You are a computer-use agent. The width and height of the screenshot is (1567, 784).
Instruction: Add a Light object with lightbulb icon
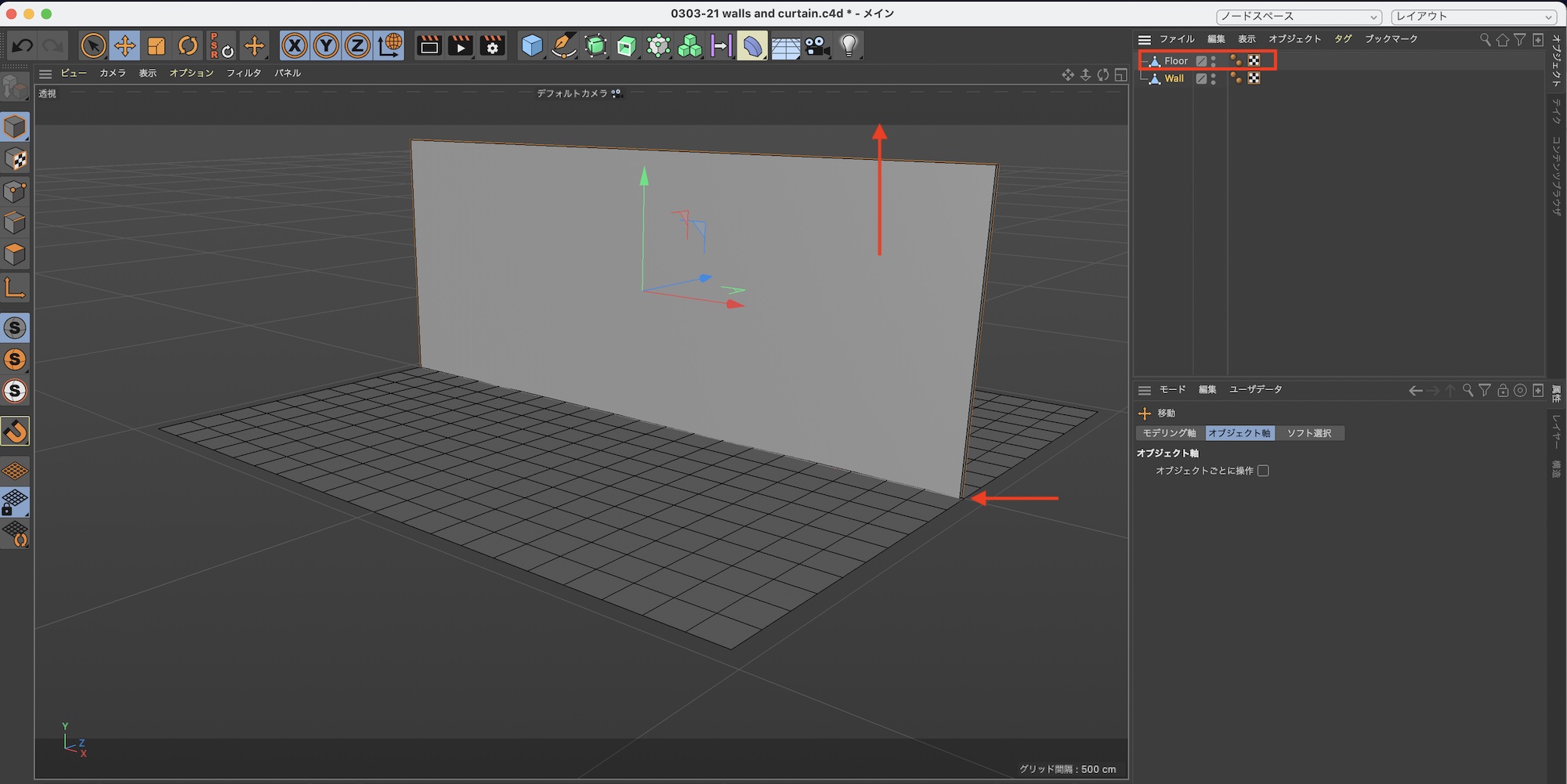pyautogui.click(x=849, y=46)
